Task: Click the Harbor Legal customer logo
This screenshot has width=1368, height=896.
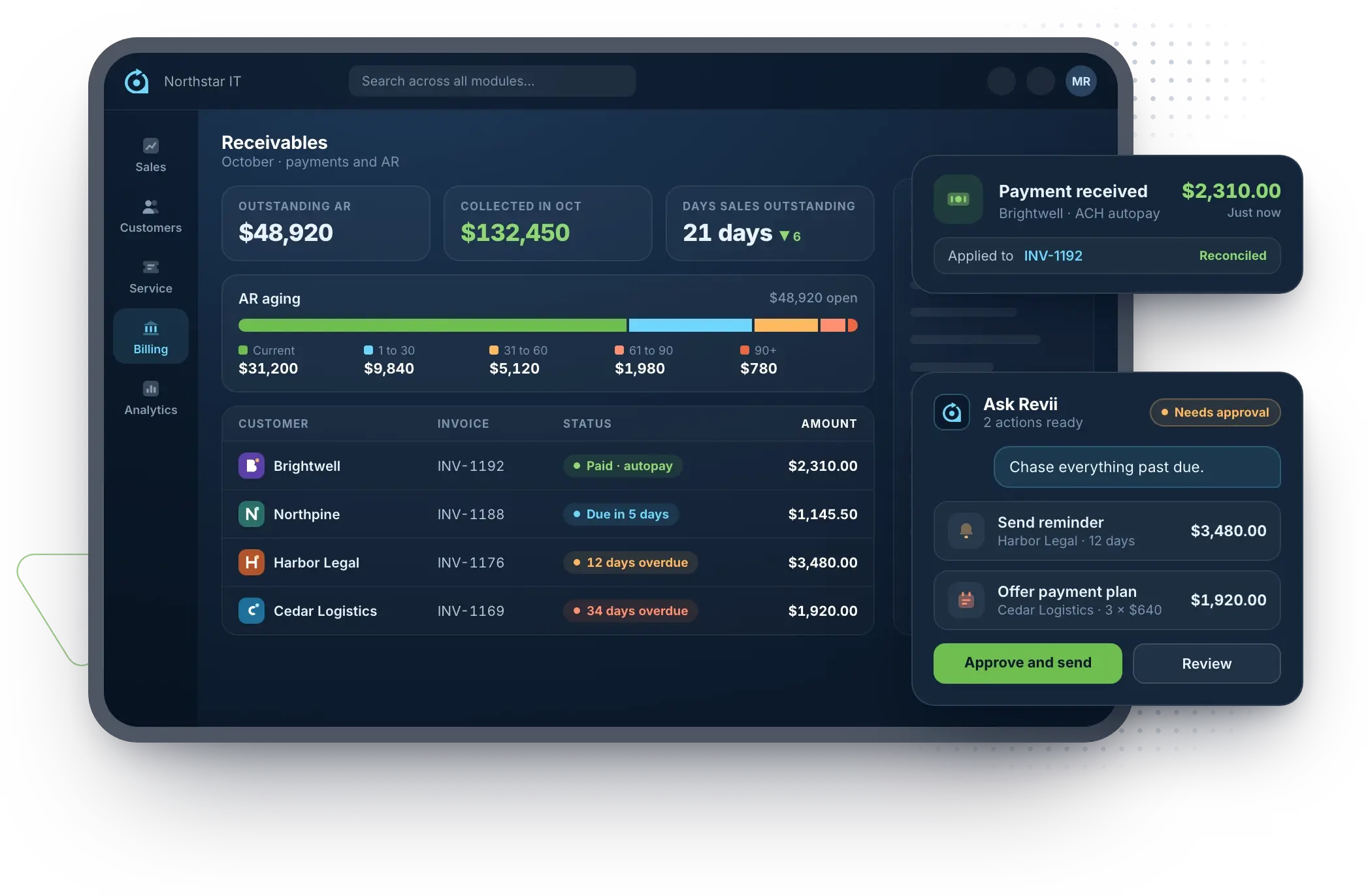Action: click(x=251, y=562)
